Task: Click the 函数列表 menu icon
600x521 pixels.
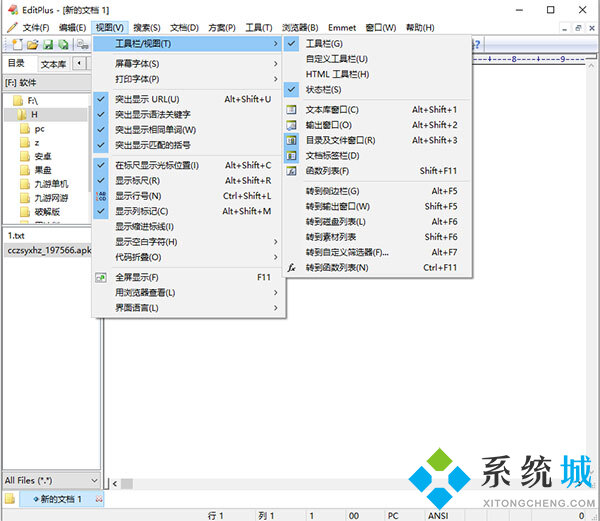Action: coord(291,171)
